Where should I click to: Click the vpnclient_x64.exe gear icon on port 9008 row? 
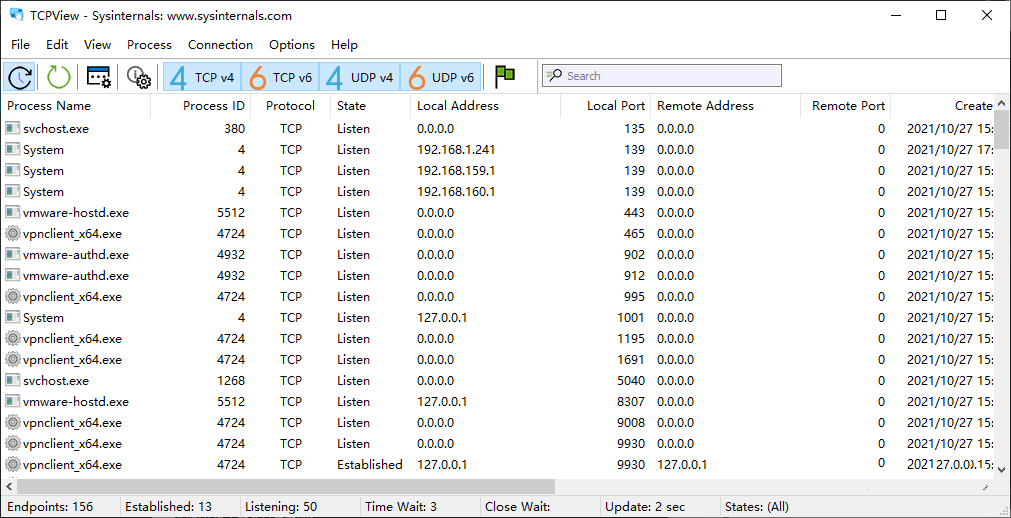(x=12, y=423)
